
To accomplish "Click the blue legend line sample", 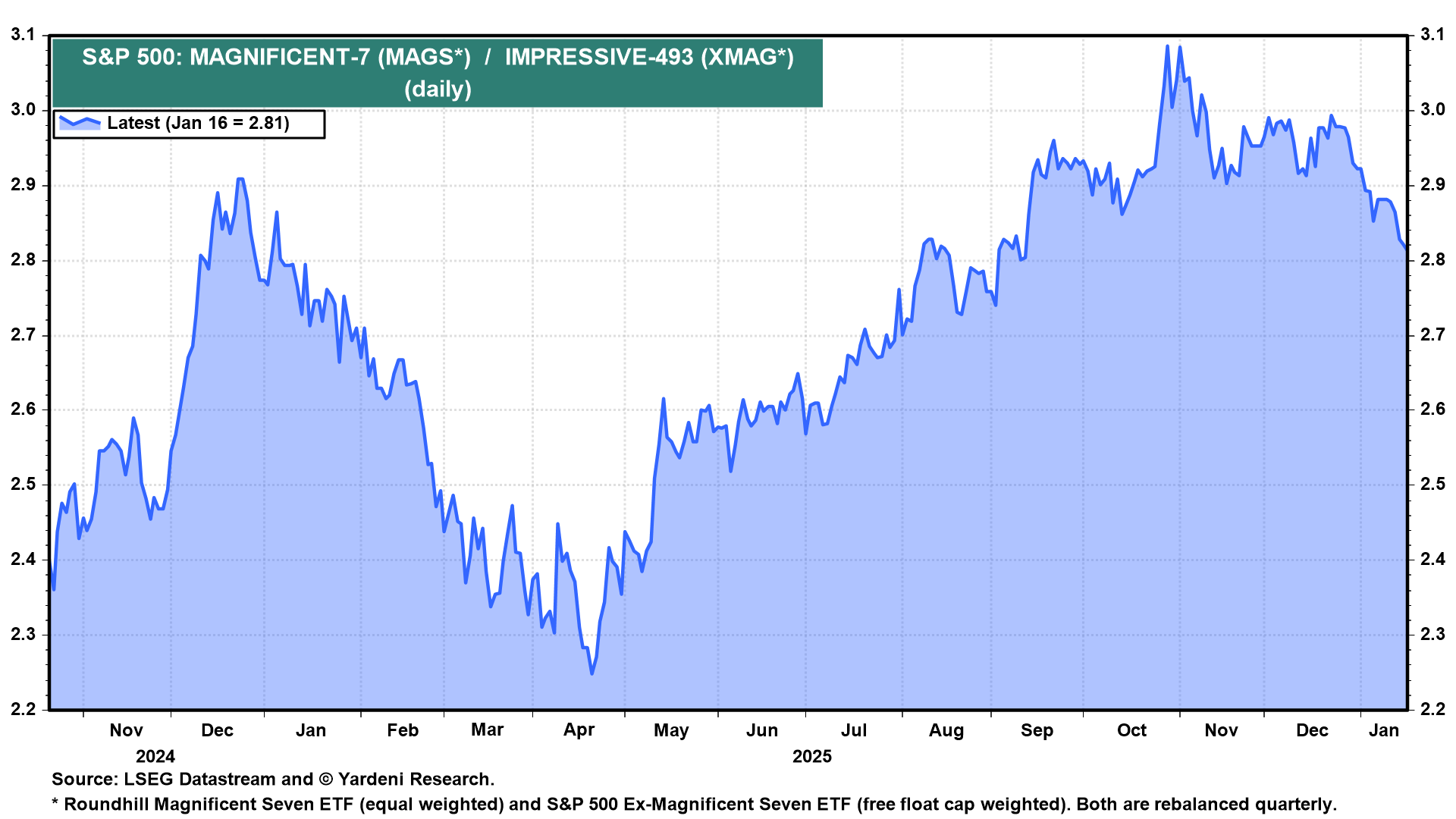I will coord(80,122).
